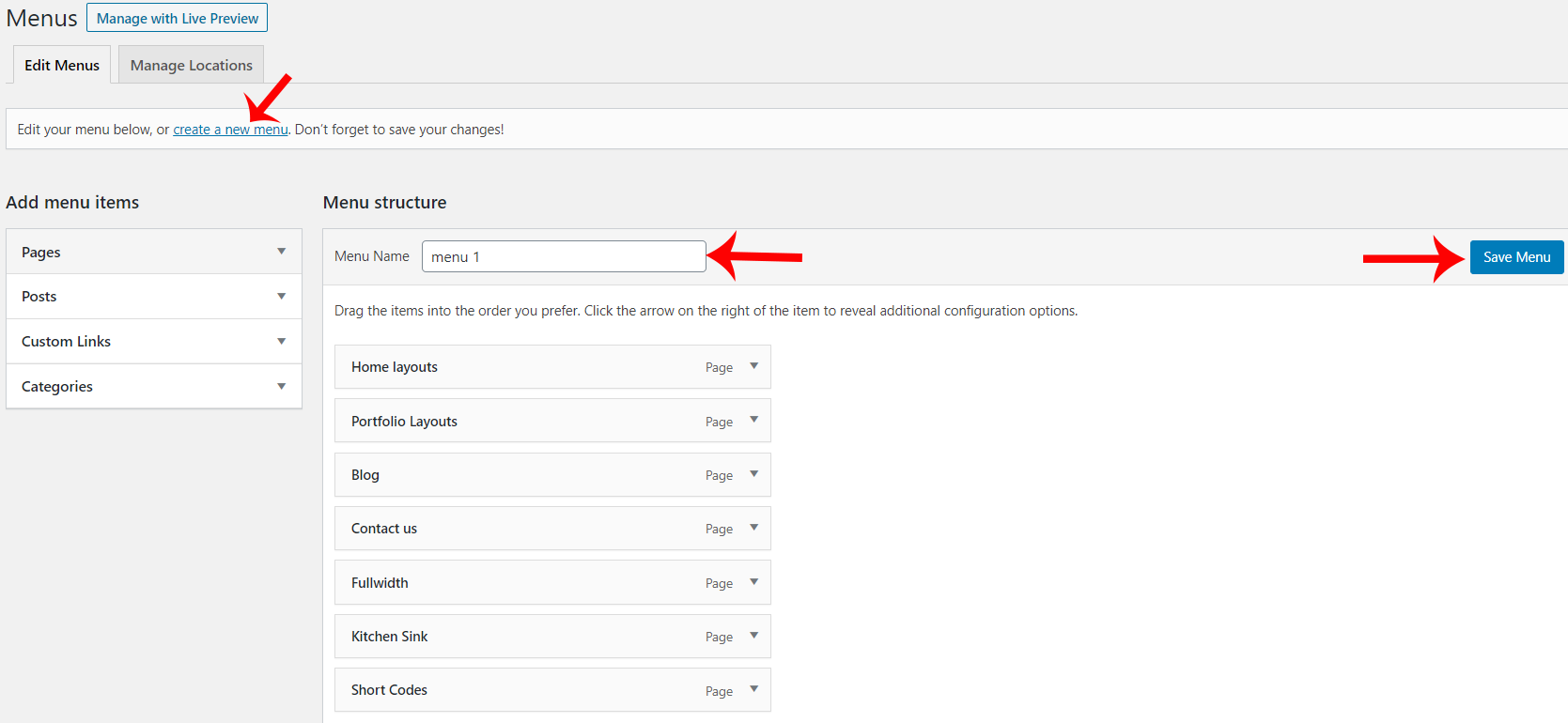Click the Posts section label
Viewport: 1568px width, 723px height.
(x=39, y=297)
